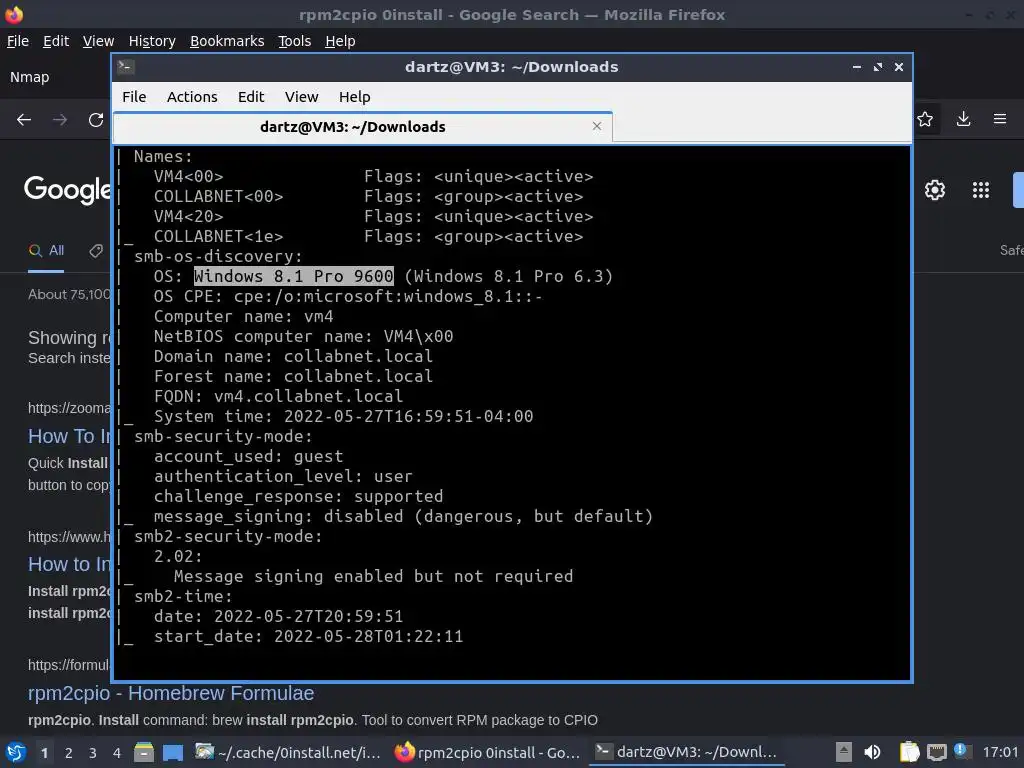Open the update notification tray icon
The height and width of the screenshot is (768, 1024).
(x=961, y=750)
